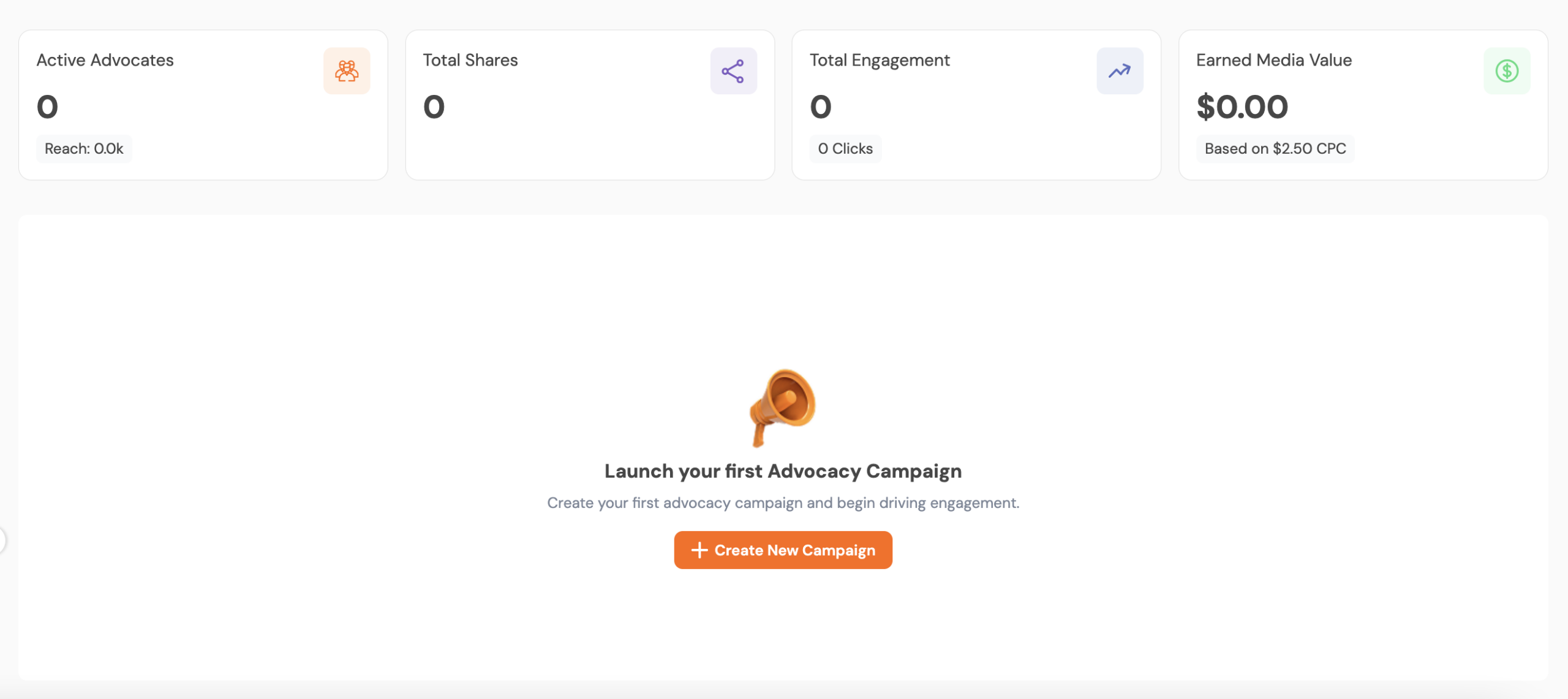The height and width of the screenshot is (699, 1568).
Task: Click the Active Advocates count value
Action: [47, 107]
